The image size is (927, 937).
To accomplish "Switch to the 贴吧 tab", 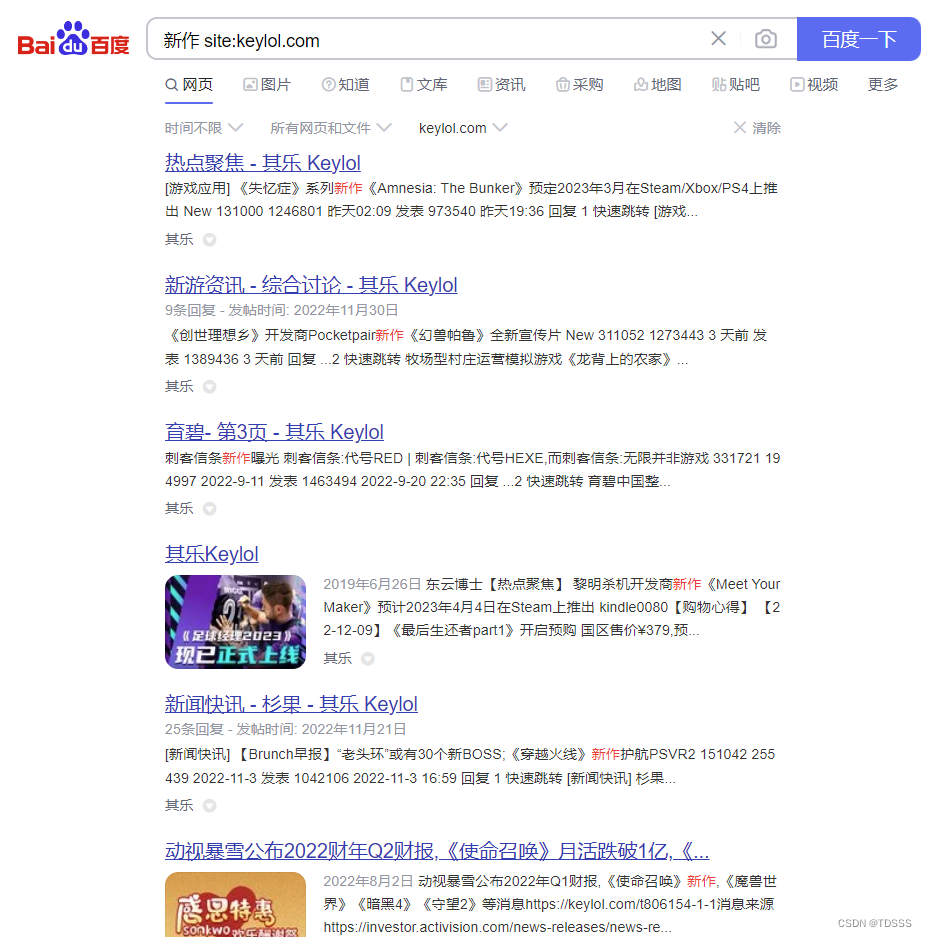I will point(736,85).
